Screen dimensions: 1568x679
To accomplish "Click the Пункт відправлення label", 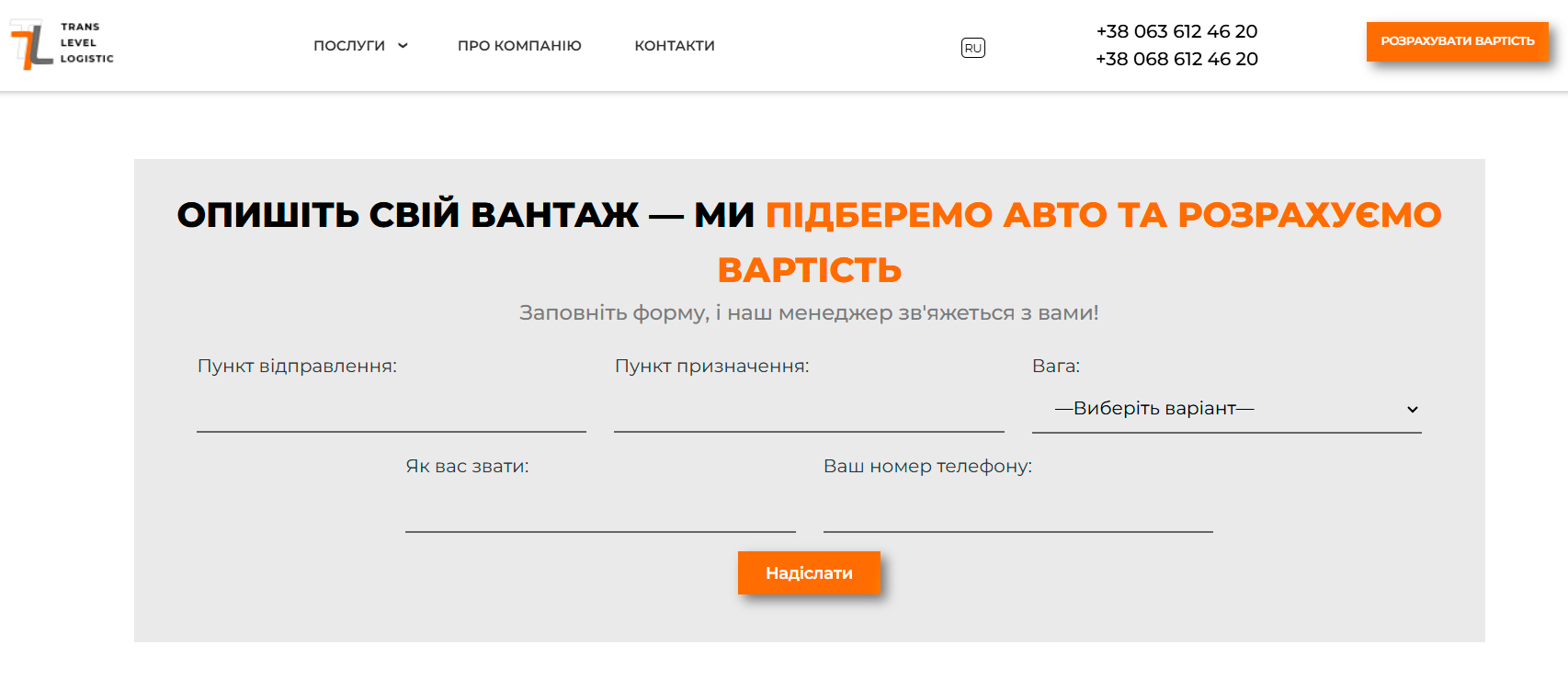I will coord(297,366).
